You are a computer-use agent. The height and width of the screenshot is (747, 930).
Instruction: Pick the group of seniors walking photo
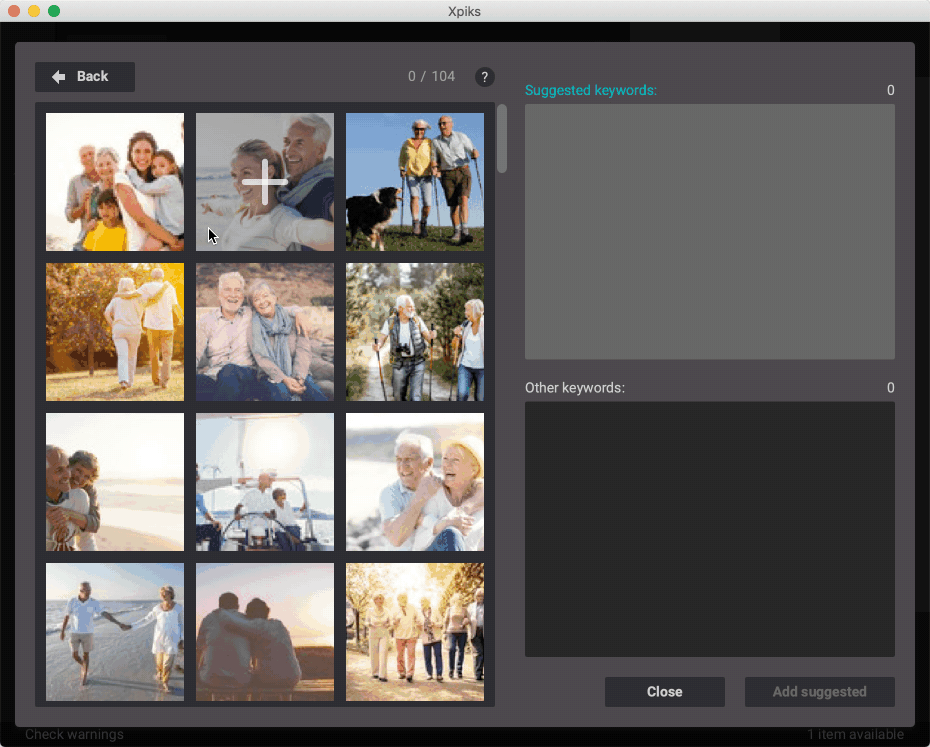pos(415,632)
